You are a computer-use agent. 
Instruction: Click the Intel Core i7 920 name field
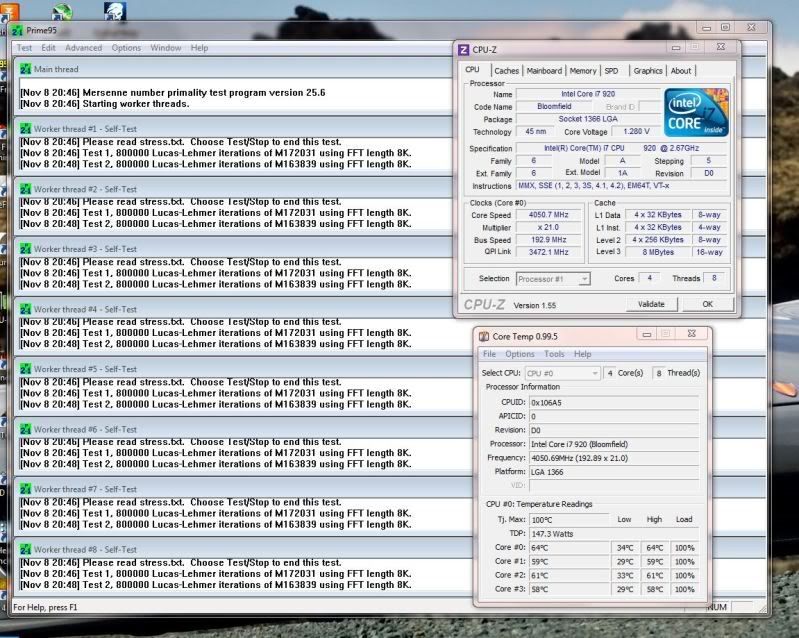(588, 94)
